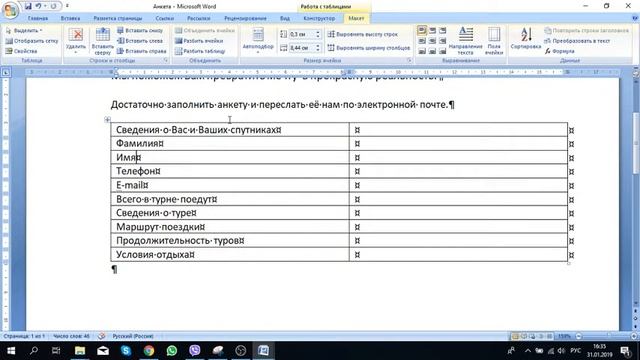Open Word Help question mark icon

click(x=635, y=18)
